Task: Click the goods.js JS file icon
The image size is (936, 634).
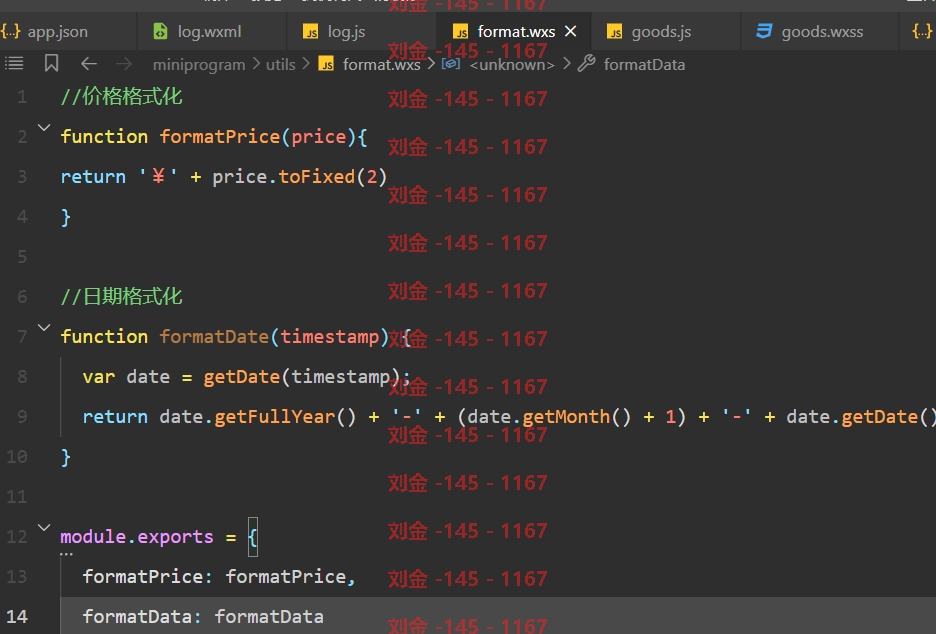Action: (x=614, y=32)
